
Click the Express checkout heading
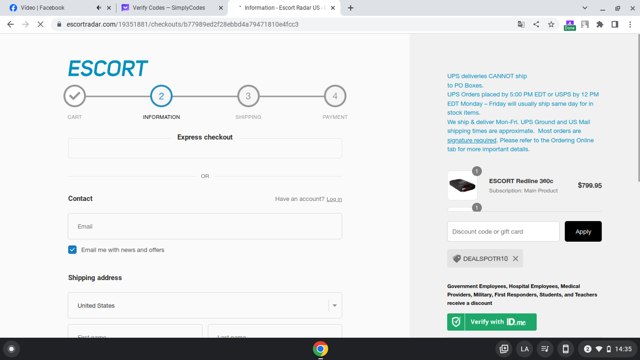pyautogui.click(x=205, y=137)
